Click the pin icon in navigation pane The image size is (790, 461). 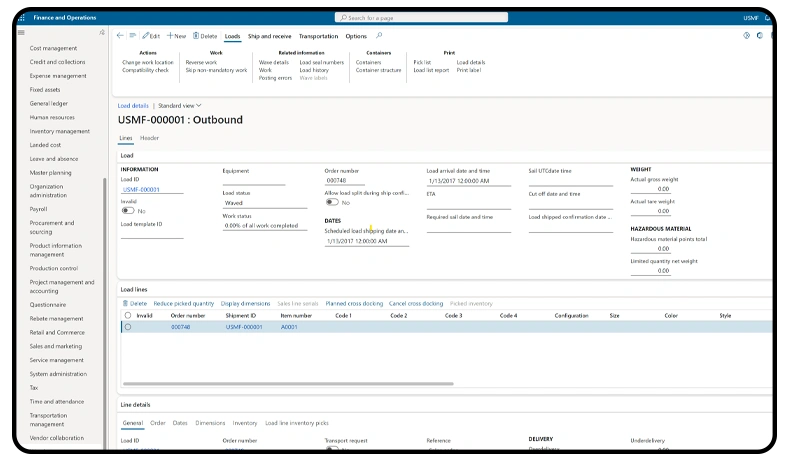click(102, 32)
